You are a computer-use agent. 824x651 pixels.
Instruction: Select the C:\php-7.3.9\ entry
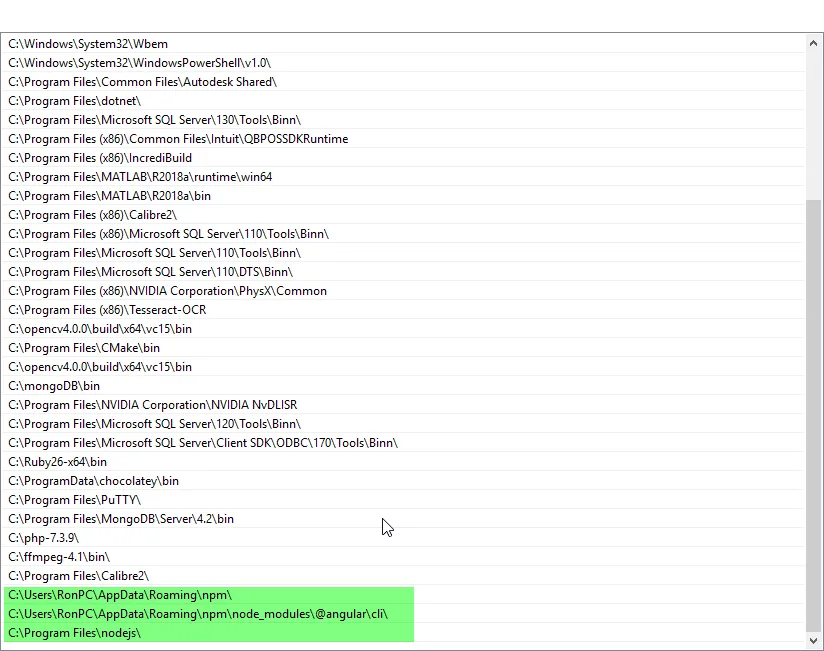(404, 538)
